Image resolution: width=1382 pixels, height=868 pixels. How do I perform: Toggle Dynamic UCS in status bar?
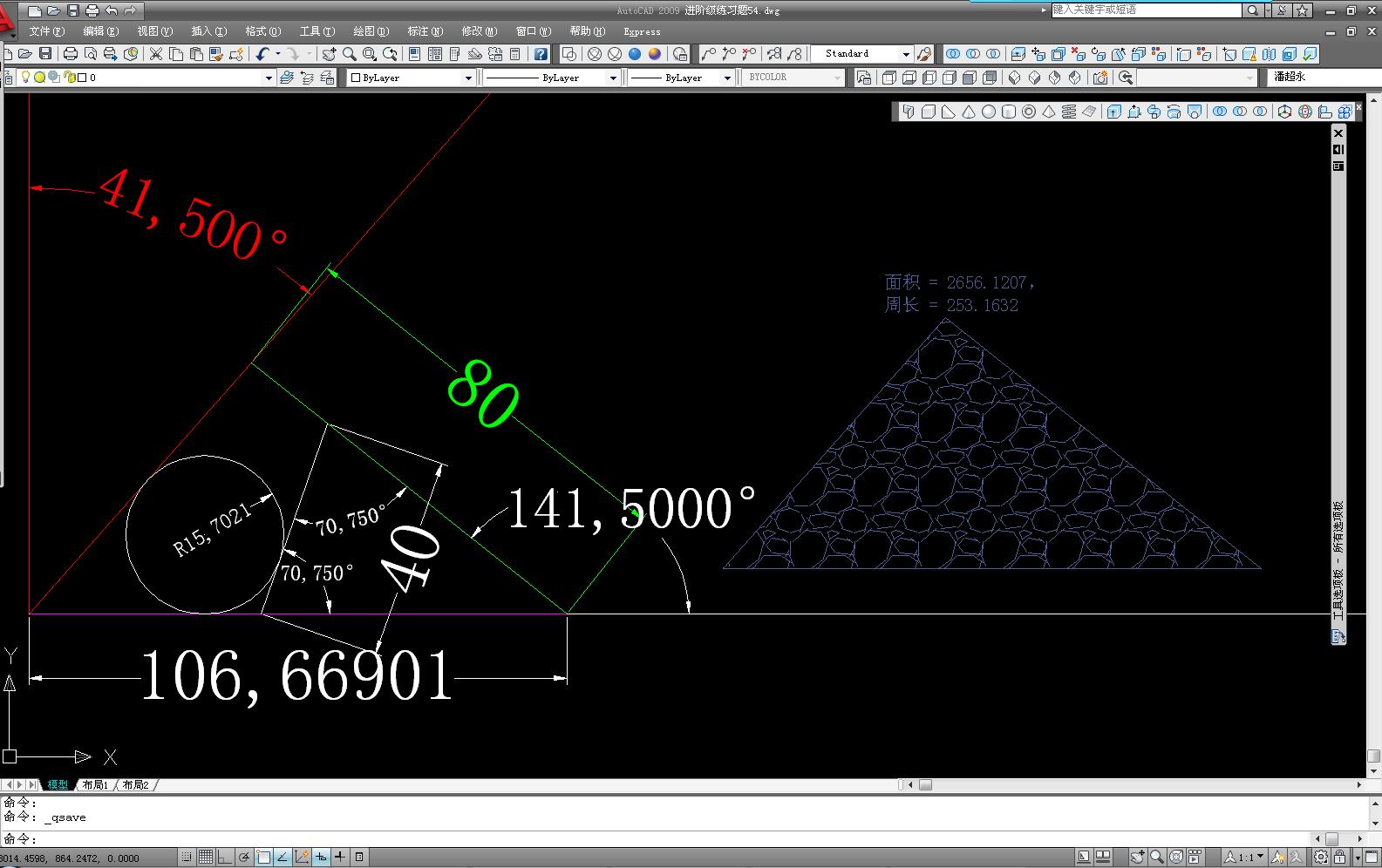point(302,858)
